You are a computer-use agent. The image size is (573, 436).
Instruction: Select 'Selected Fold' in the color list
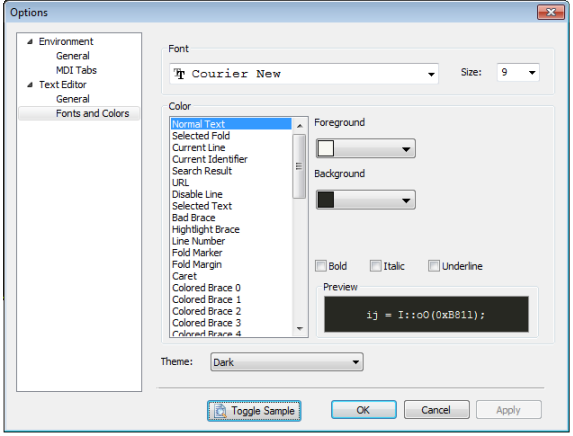click(231, 136)
